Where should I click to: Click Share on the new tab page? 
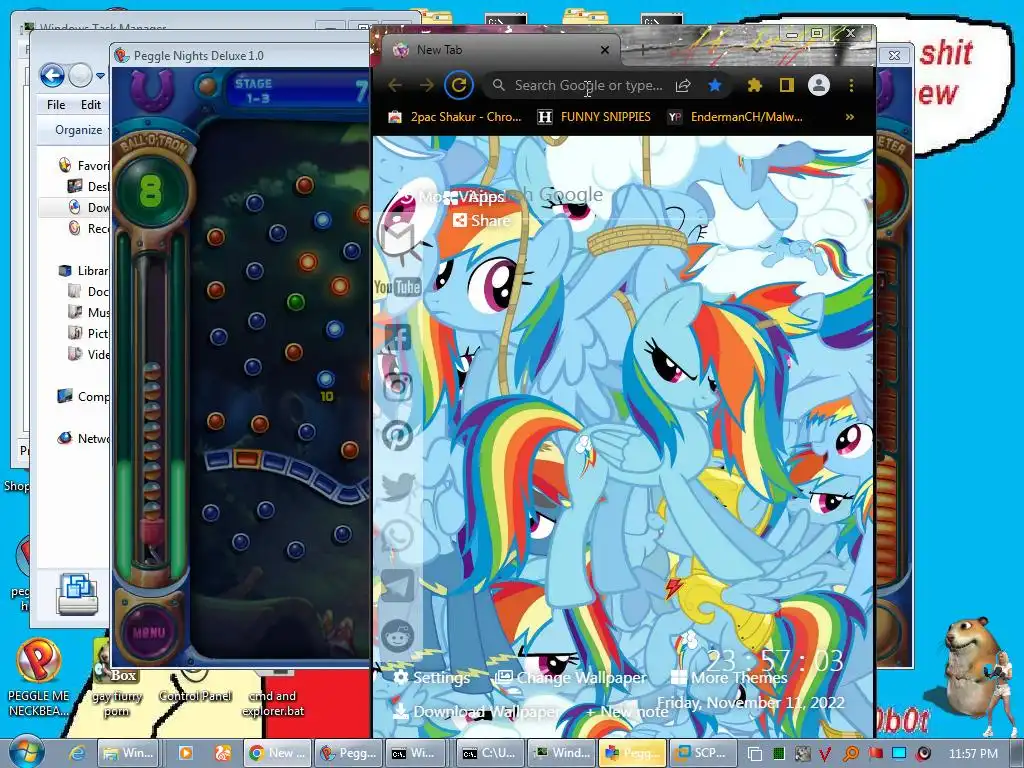pos(481,220)
